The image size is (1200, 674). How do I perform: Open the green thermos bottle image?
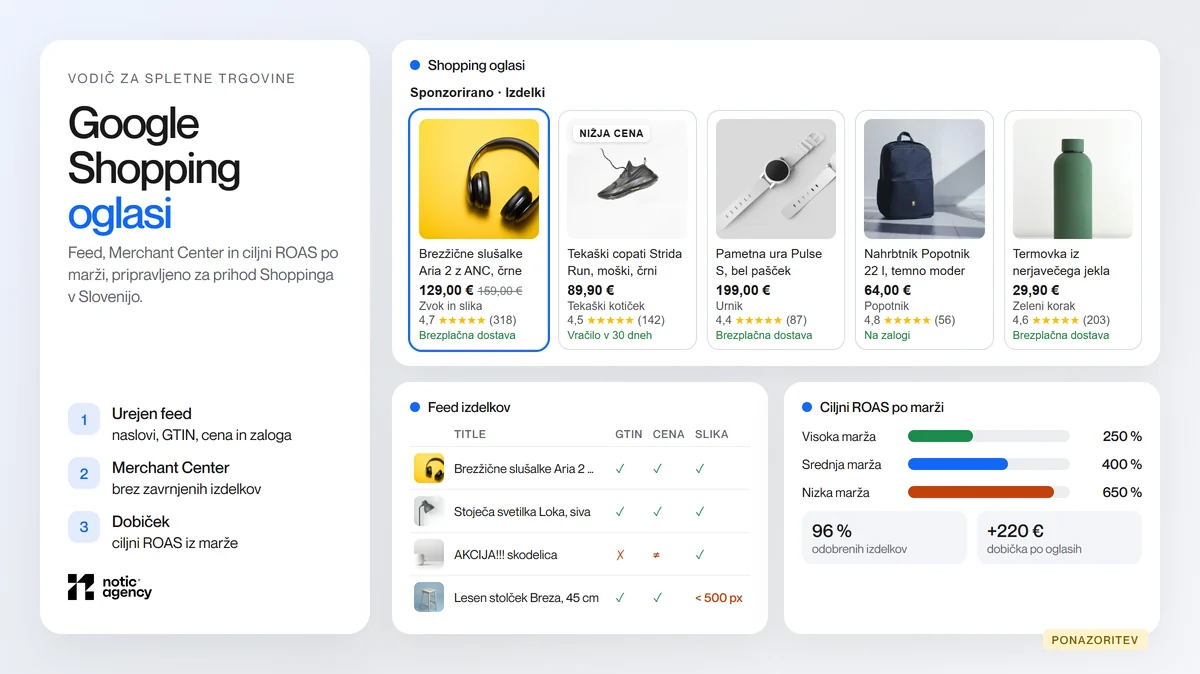click(1073, 179)
